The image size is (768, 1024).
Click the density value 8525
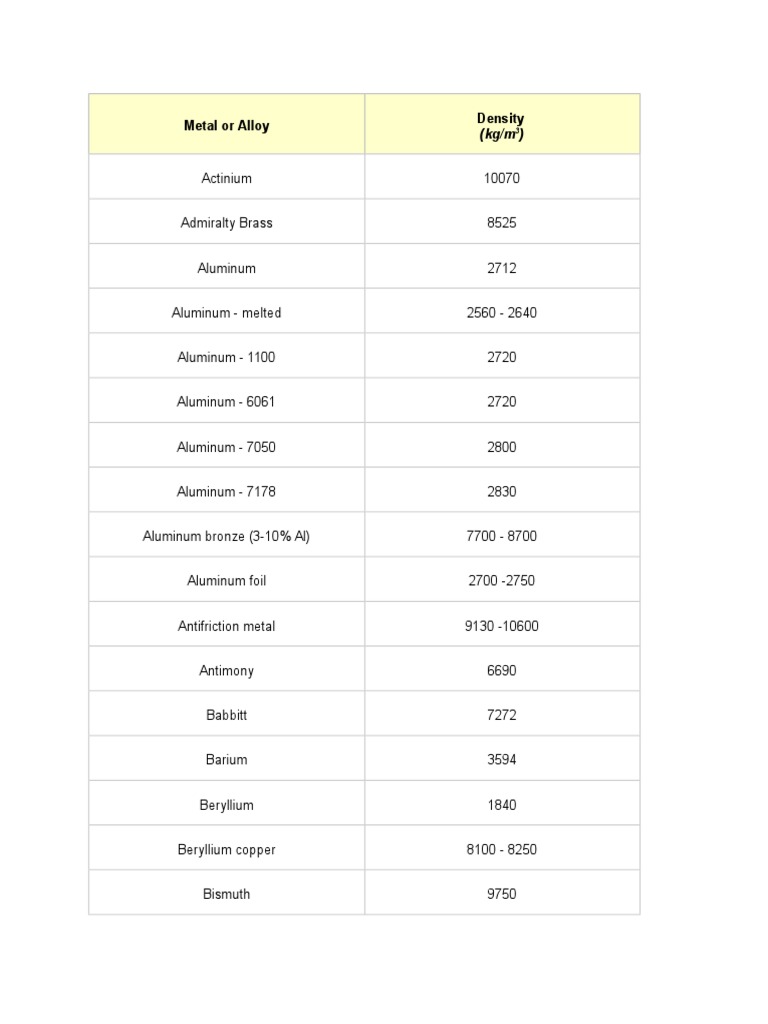pos(501,223)
